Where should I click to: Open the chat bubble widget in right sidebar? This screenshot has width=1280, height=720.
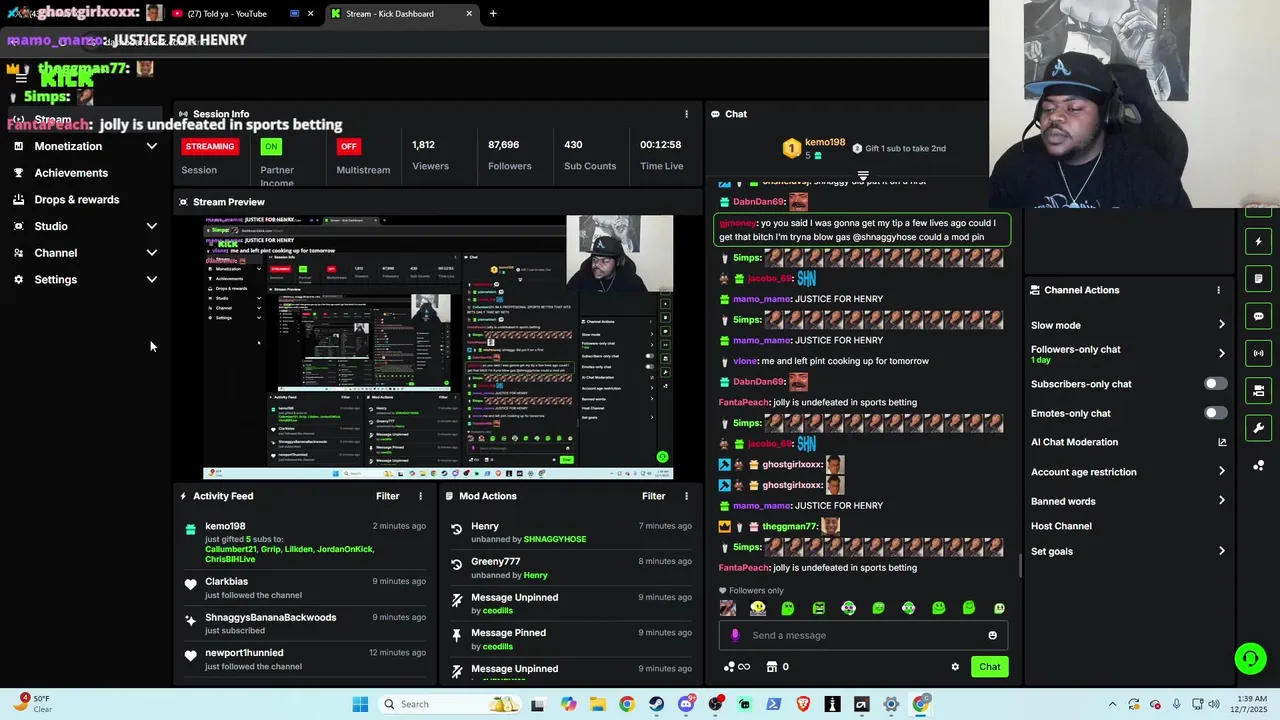click(x=1258, y=316)
